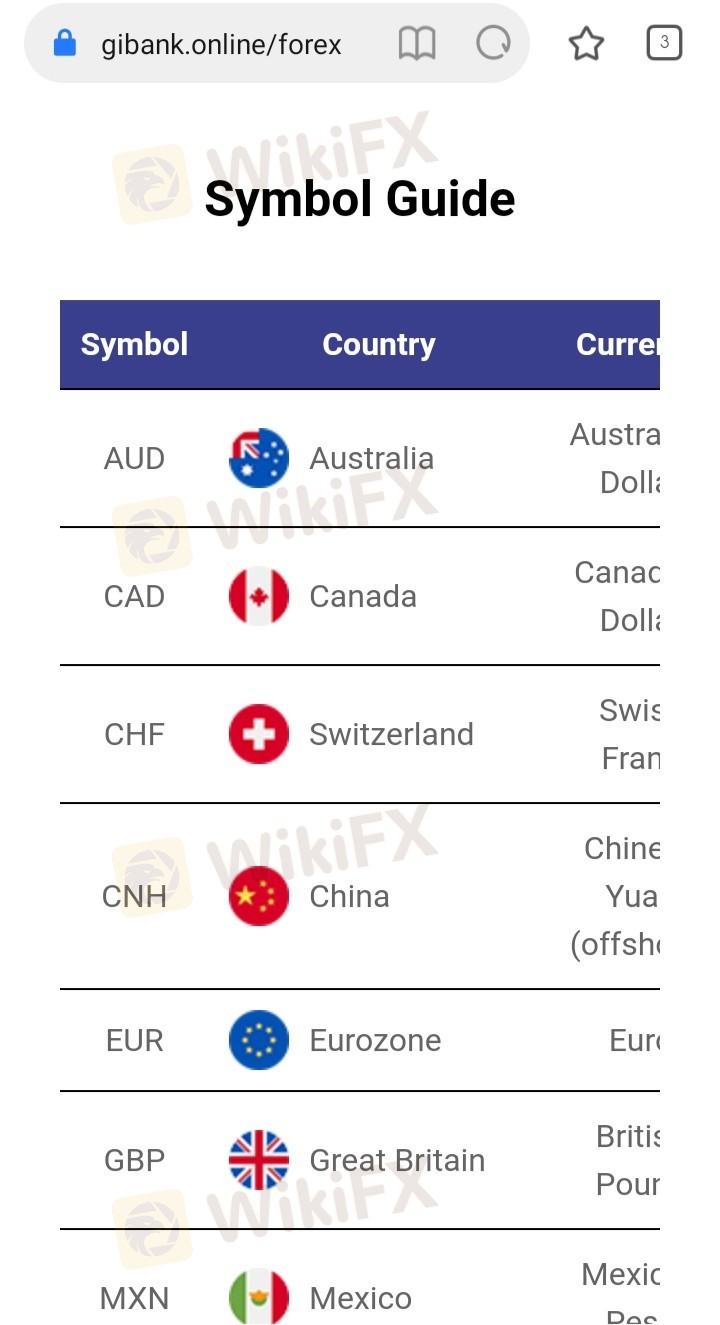Click the AUD symbol cell
This screenshot has height=1325, width=720.
click(134, 459)
